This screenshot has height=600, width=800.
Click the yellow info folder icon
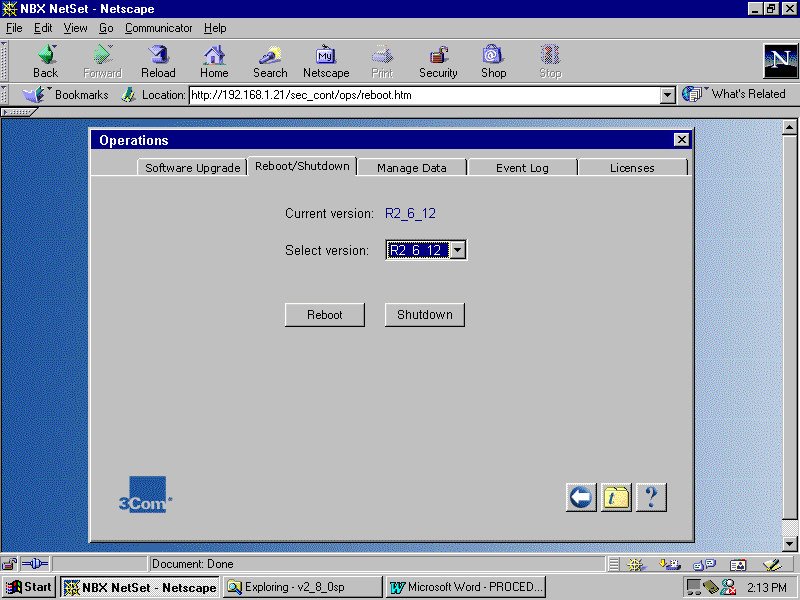click(616, 497)
